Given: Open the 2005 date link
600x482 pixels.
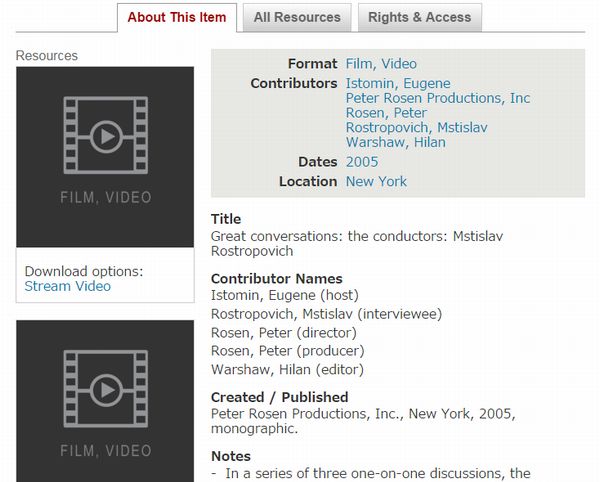Looking at the screenshot, I should [x=362, y=162].
